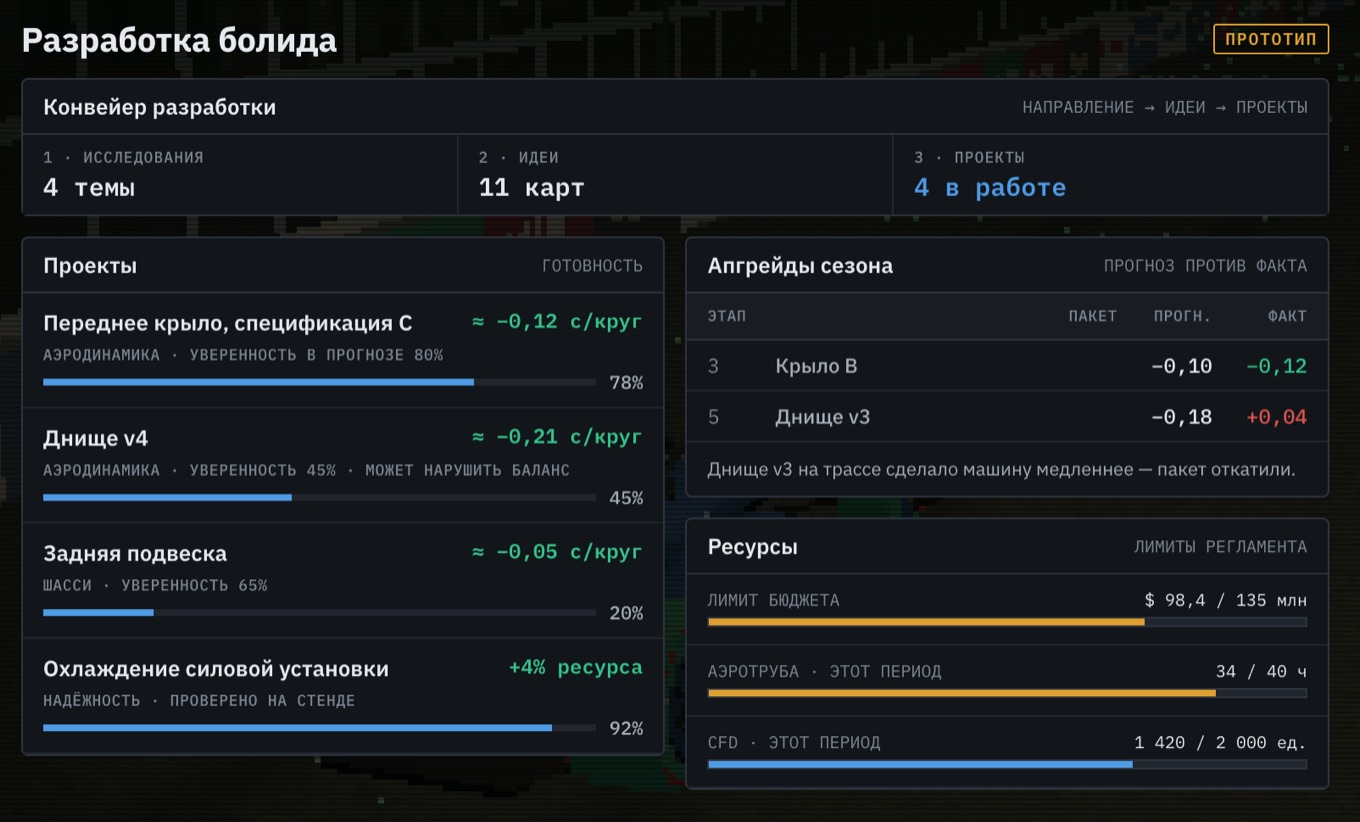Click the forecast value −0,10

(x=1181, y=366)
